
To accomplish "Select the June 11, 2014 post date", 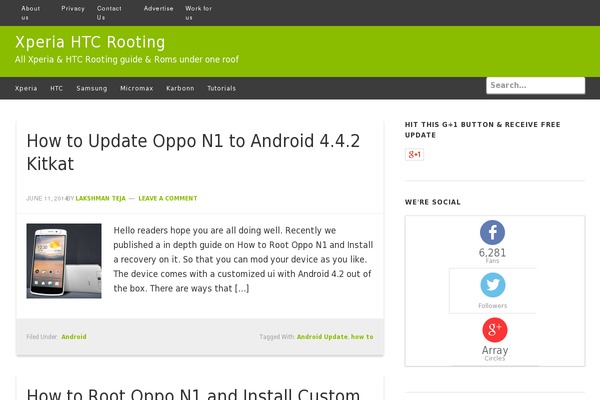I will pyautogui.click(x=46, y=198).
